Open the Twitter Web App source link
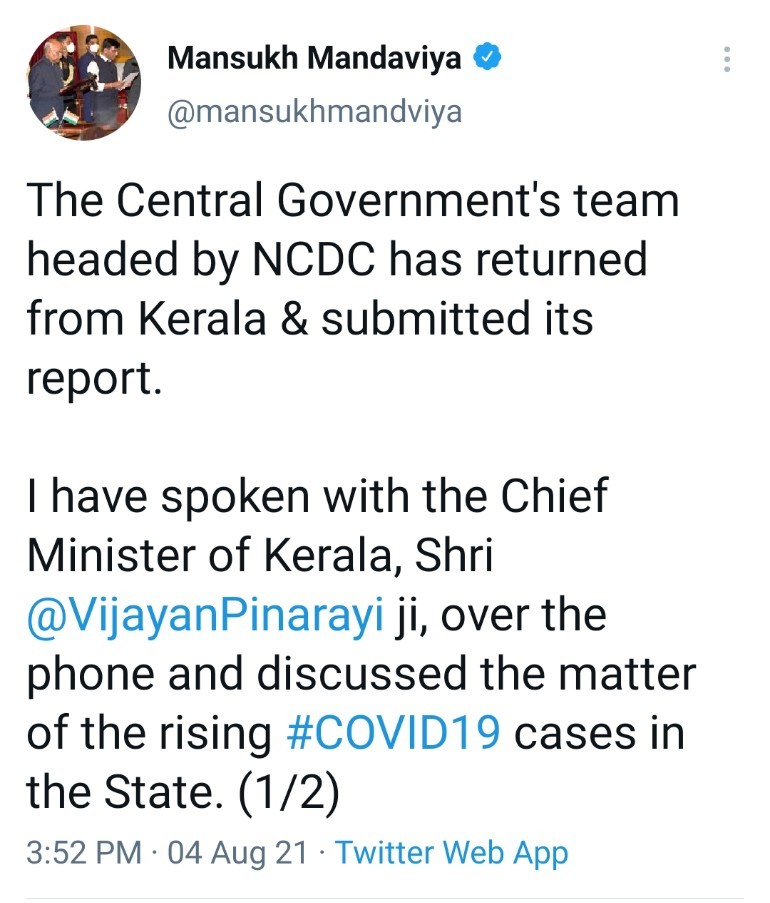 tap(451, 853)
